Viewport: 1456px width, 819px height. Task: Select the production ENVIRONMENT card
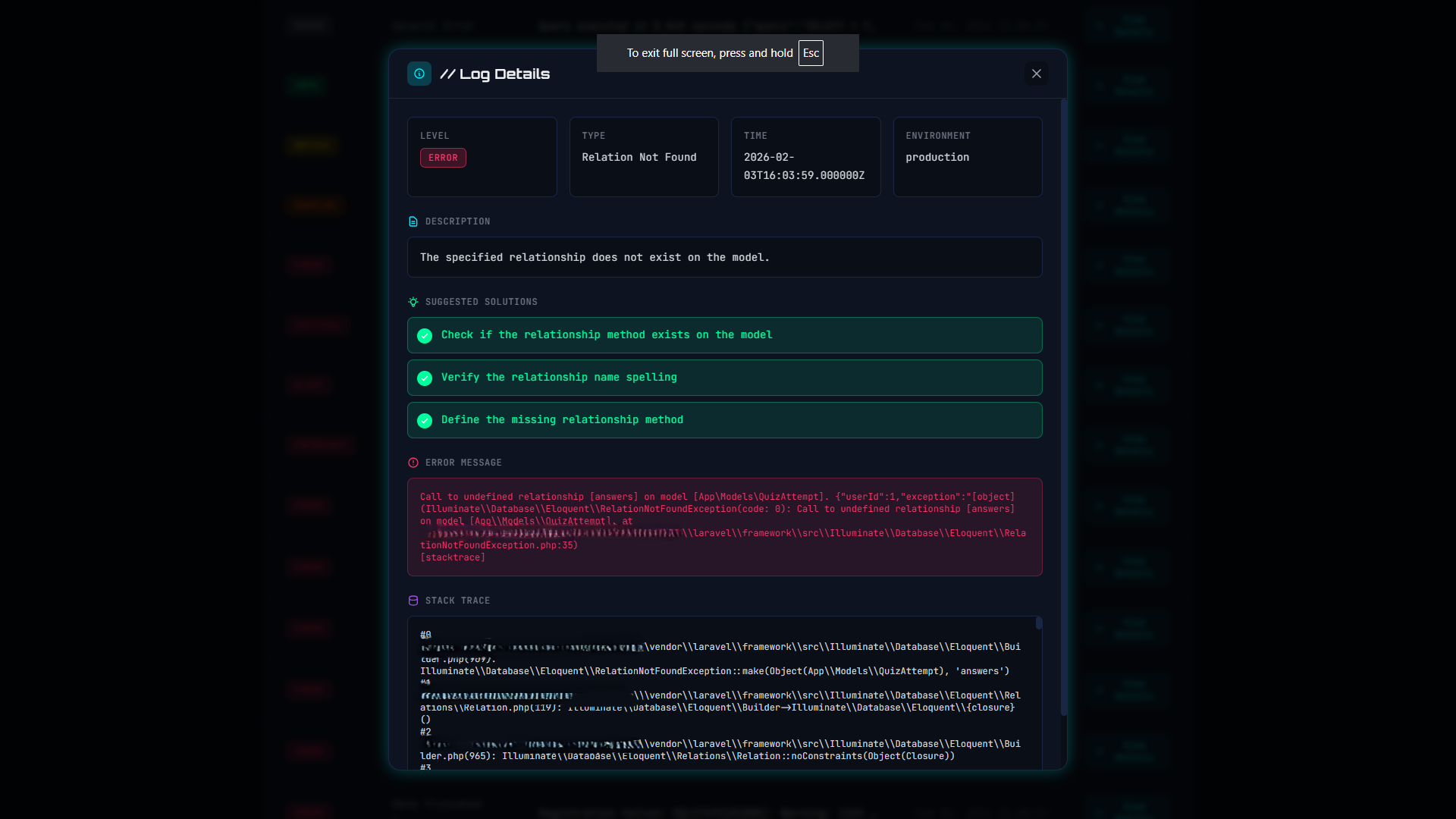click(967, 156)
